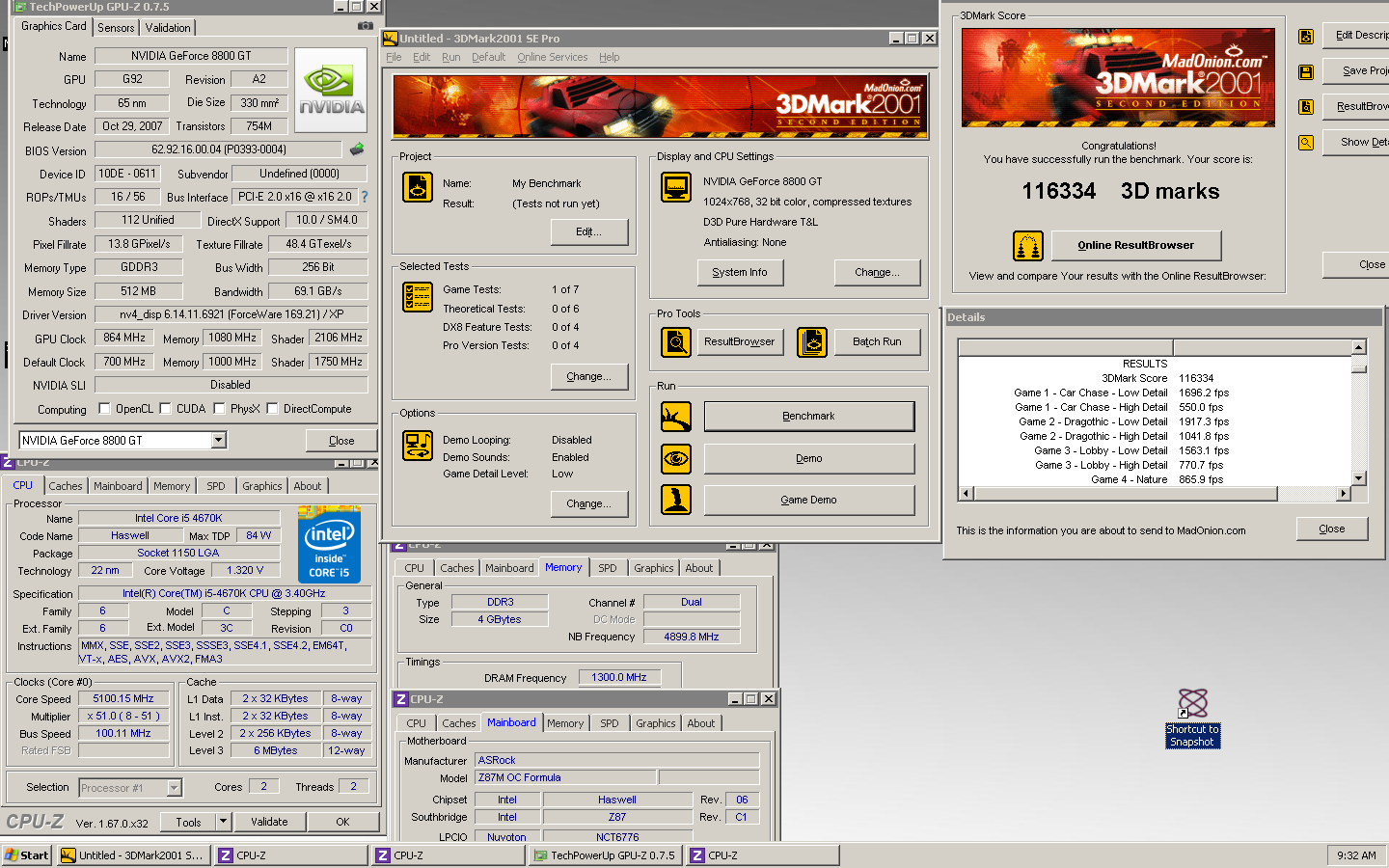Enable the PhysX checkbox
Viewport: 1389px width, 868px height.
pos(219,408)
